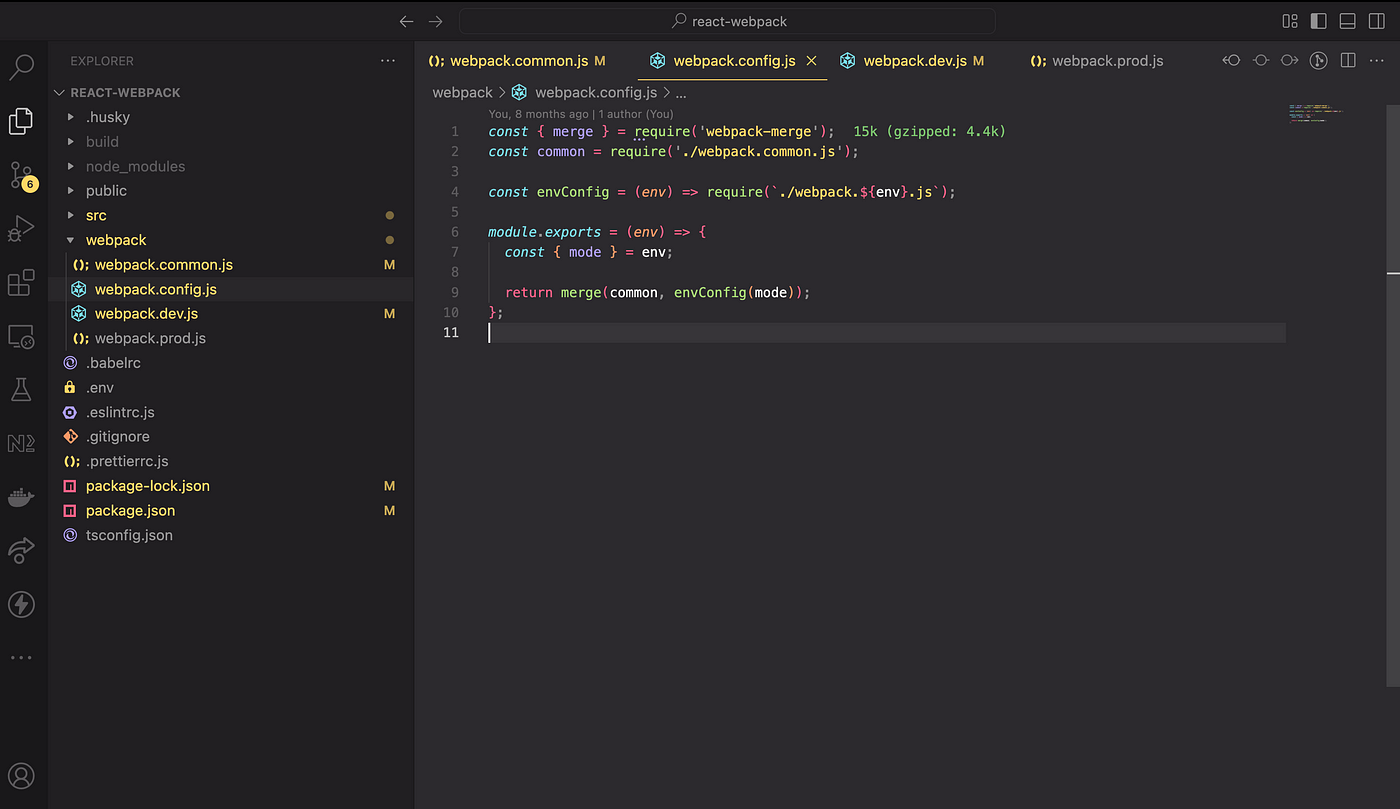1400x809 pixels.
Task: Go to the previous change icon
Action: [1231, 60]
